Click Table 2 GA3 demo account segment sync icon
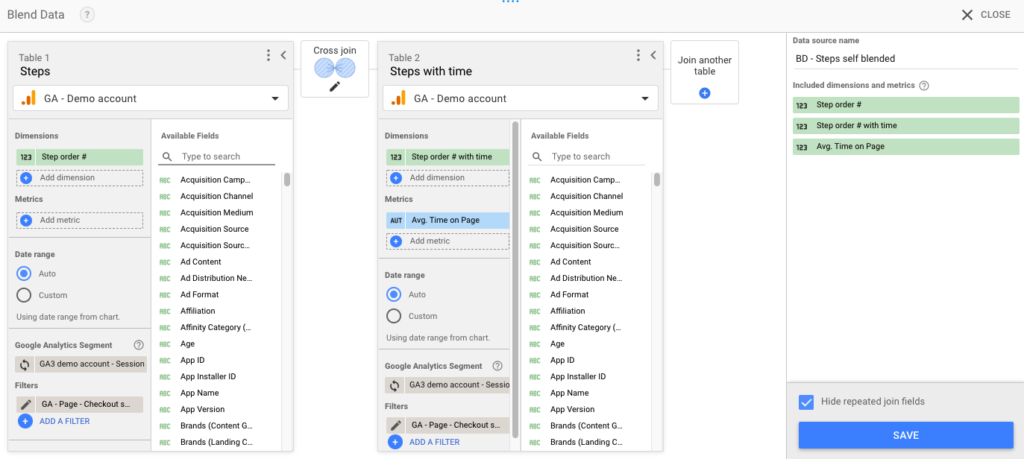The image size is (1024, 459). (x=394, y=385)
